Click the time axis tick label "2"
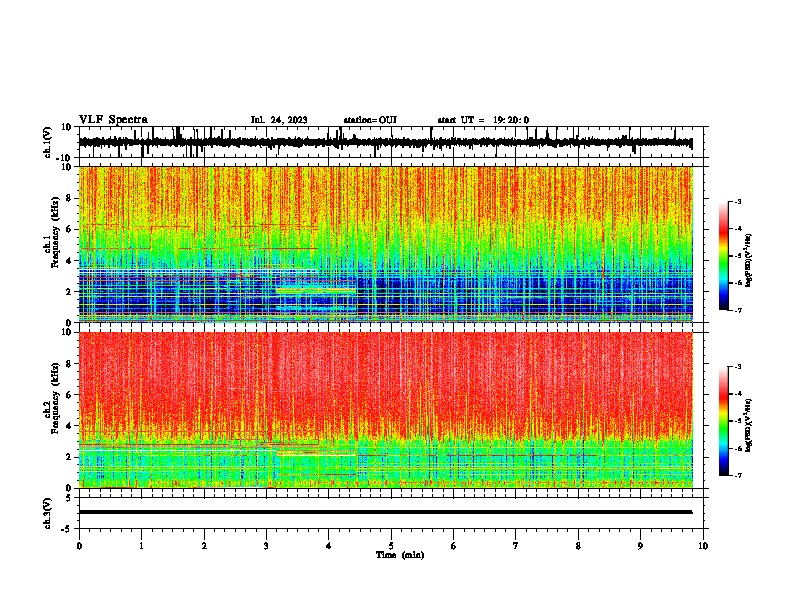792x612 pixels. coord(204,546)
